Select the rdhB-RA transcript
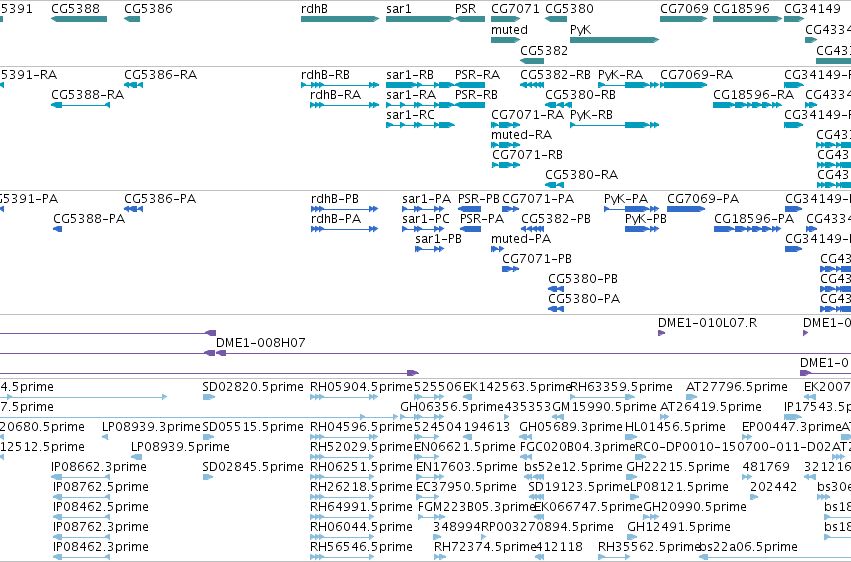Viewport: 851px width, 562px height. coord(344,105)
